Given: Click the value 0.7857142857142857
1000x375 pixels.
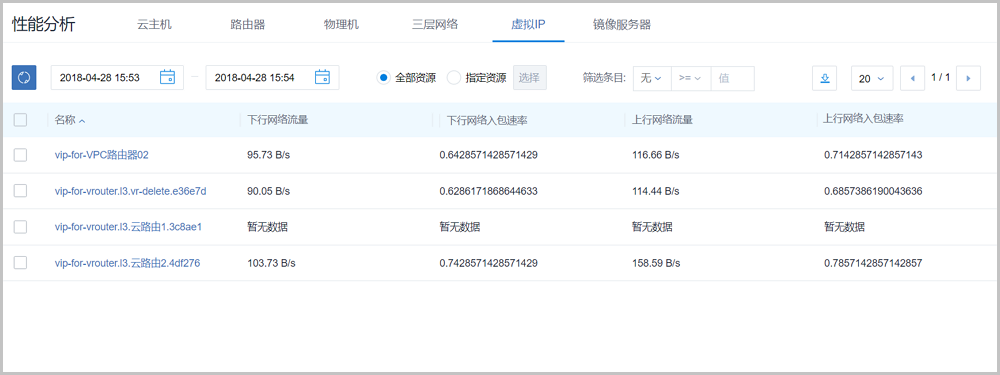Looking at the screenshot, I should coord(873,262).
